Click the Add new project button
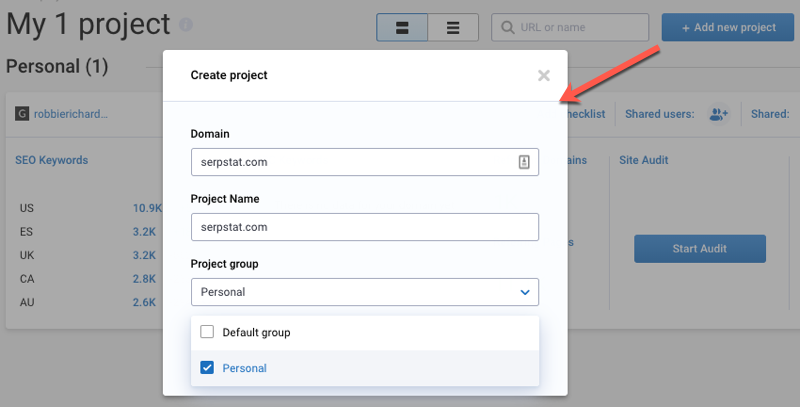Viewport: 800px width, 407px height. 727,28
